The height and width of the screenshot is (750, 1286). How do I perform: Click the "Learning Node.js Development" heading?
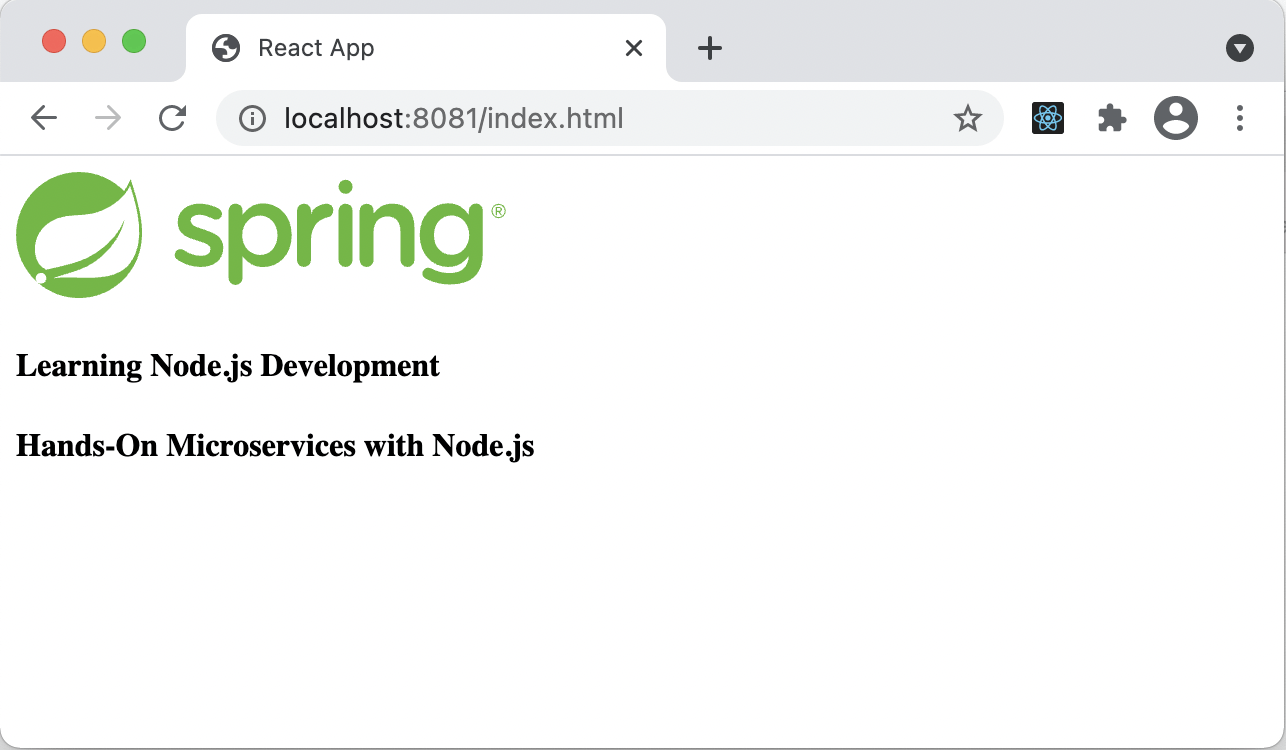(228, 366)
